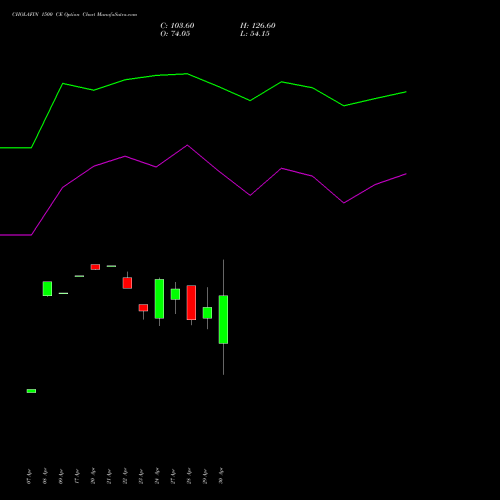Select the small red candle for 23 Apr
500x500 pixels.
pos(143,308)
